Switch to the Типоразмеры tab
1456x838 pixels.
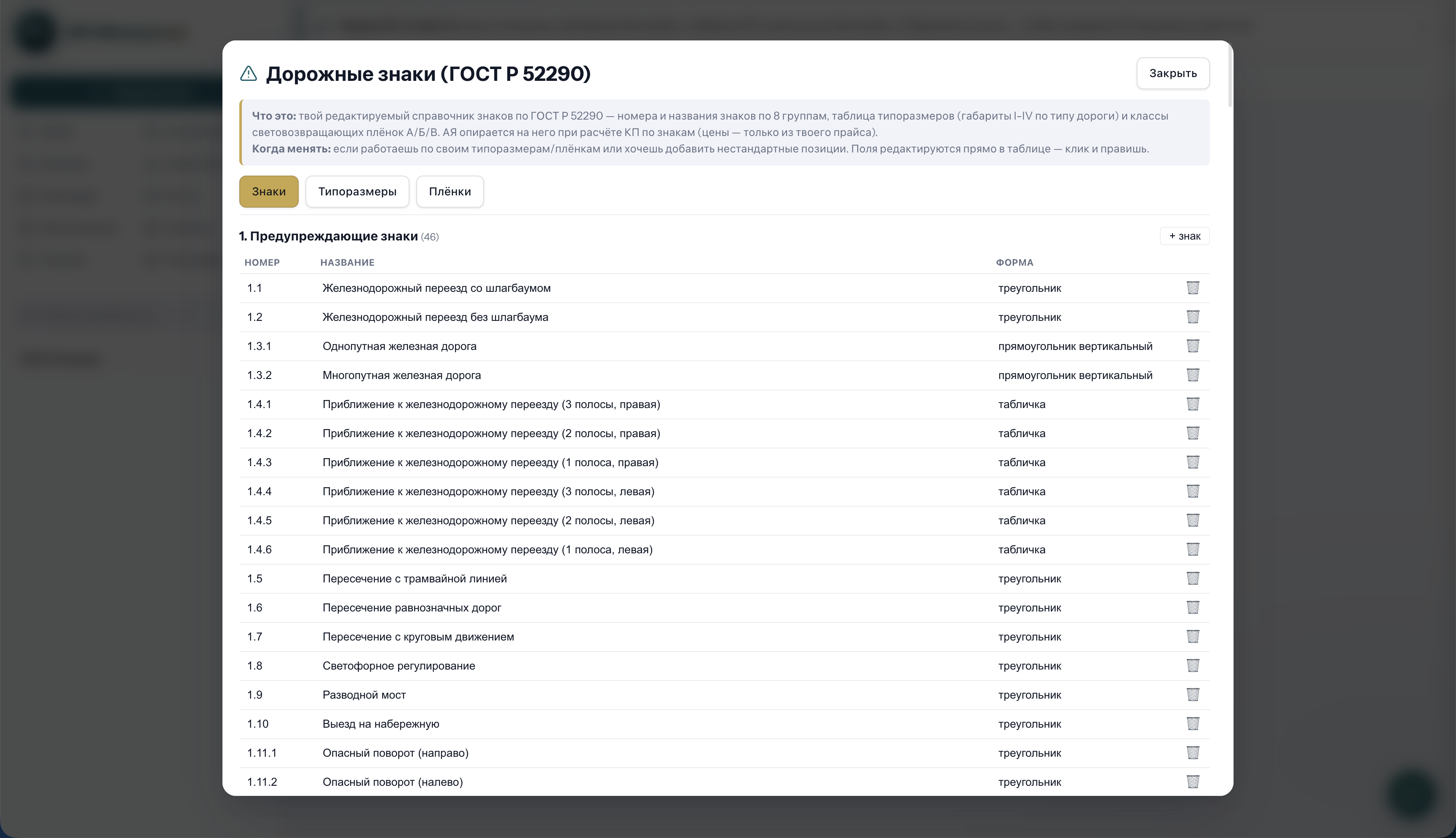357,192
